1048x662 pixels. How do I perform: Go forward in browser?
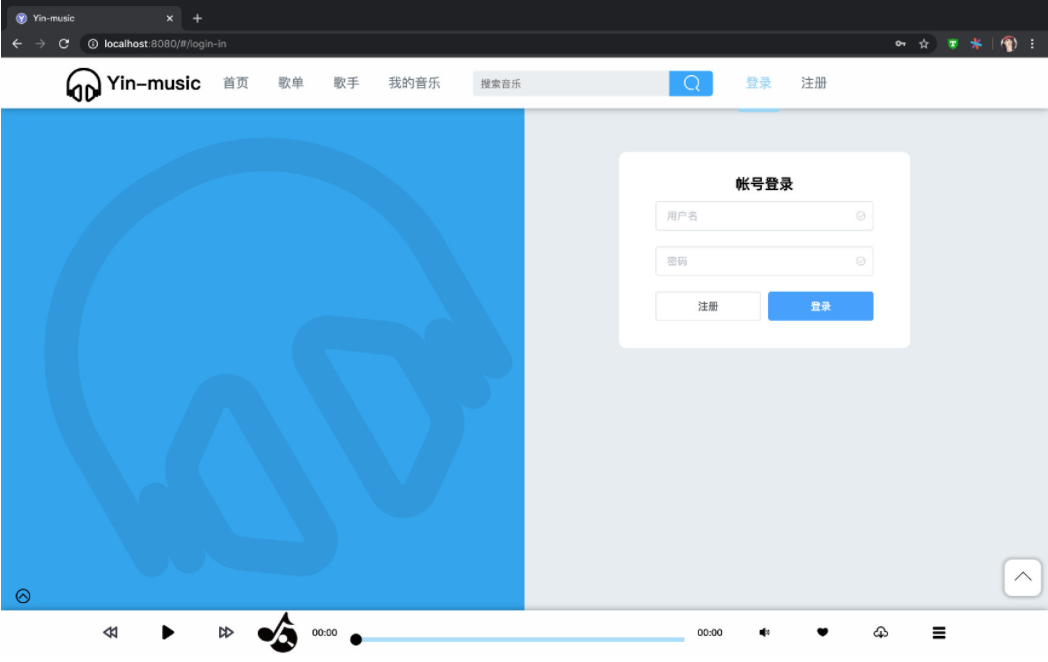click(40, 43)
